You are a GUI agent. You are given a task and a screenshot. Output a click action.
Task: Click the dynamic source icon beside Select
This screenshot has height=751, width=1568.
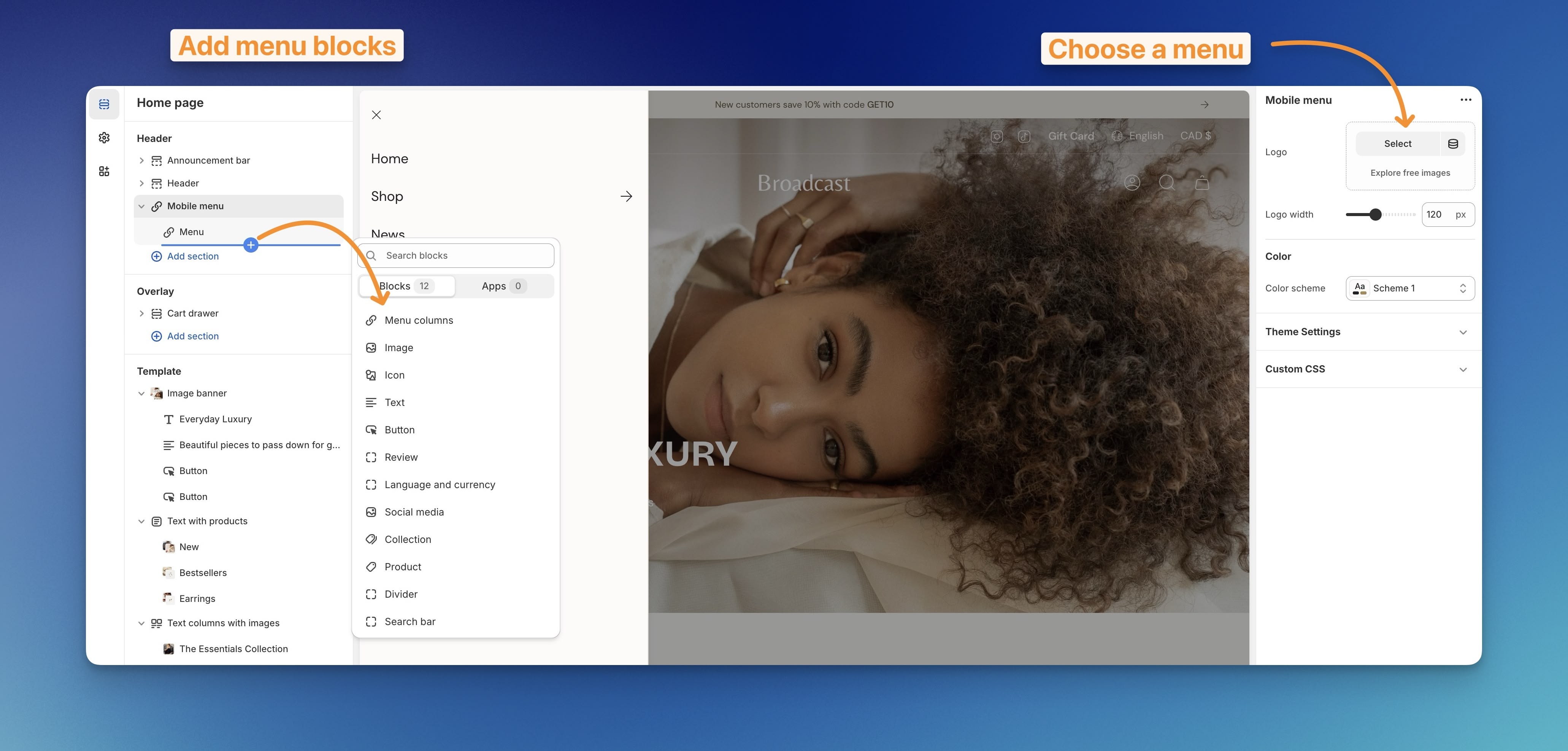[1452, 144]
